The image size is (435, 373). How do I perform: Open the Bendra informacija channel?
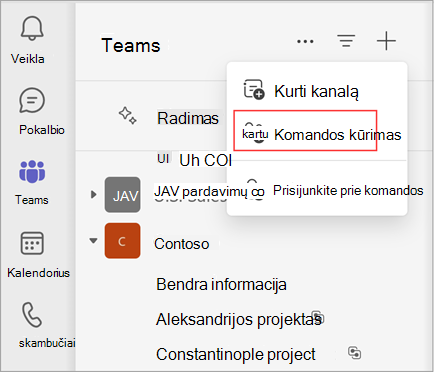[221, 284]
